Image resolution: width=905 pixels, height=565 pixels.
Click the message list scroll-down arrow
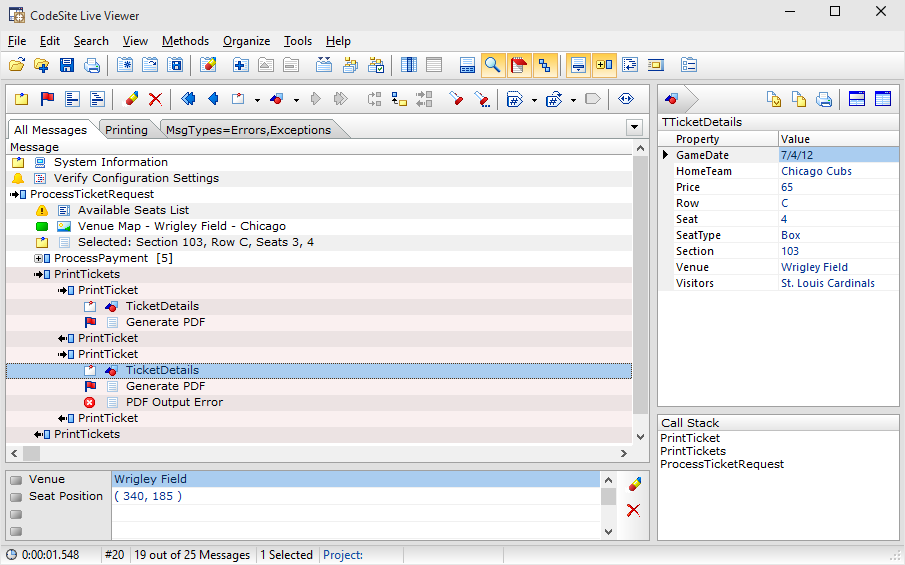(640, 437)
